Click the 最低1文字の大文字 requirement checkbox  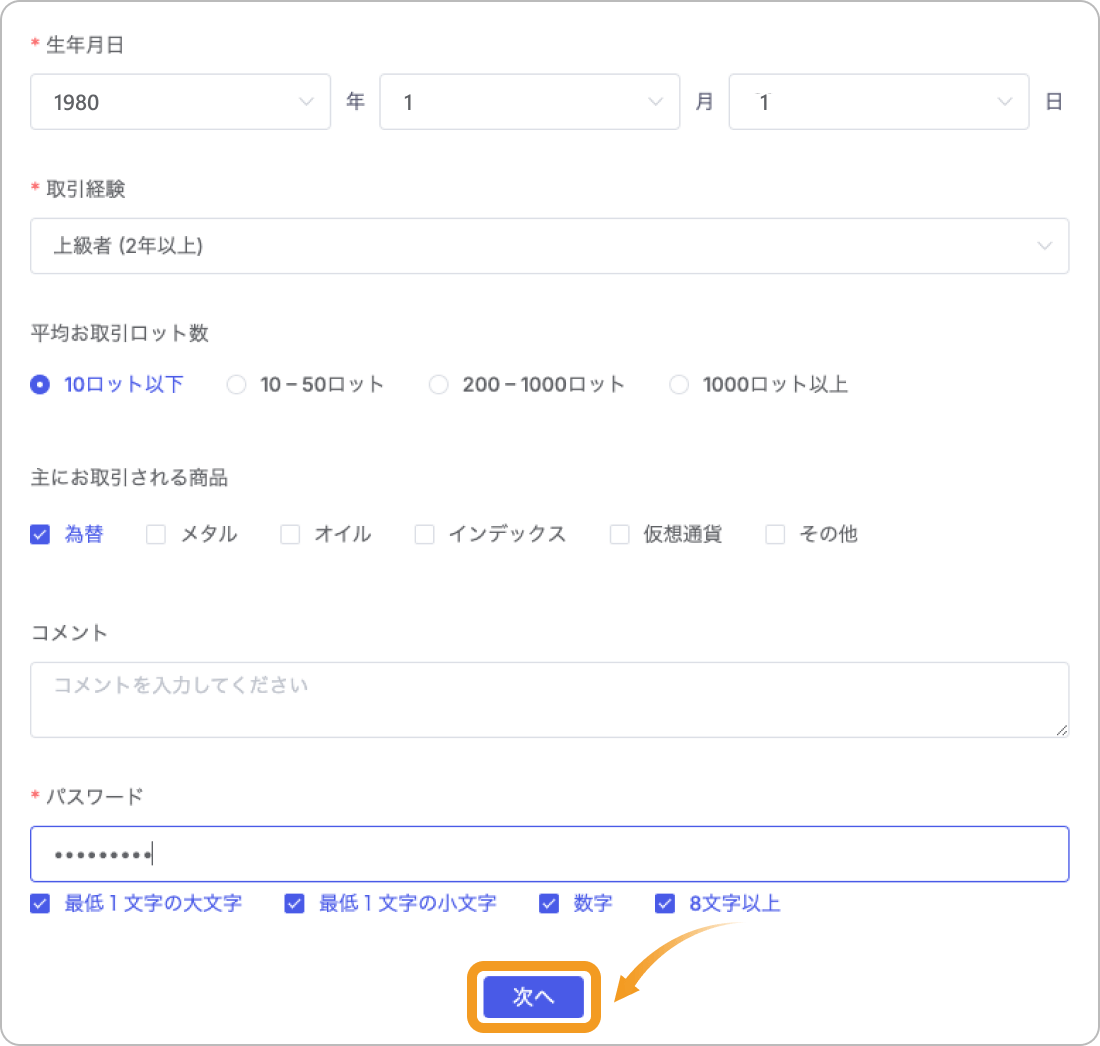click(40, 904)
